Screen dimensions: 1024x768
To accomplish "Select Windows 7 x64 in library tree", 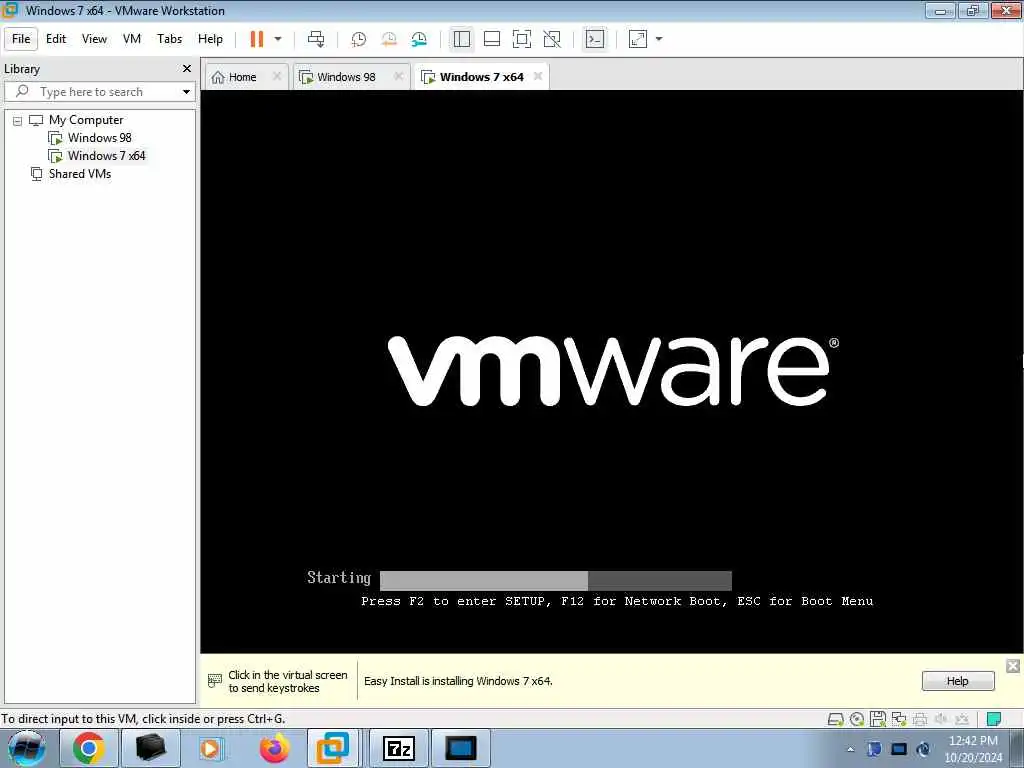I will (x=106, y=156).
